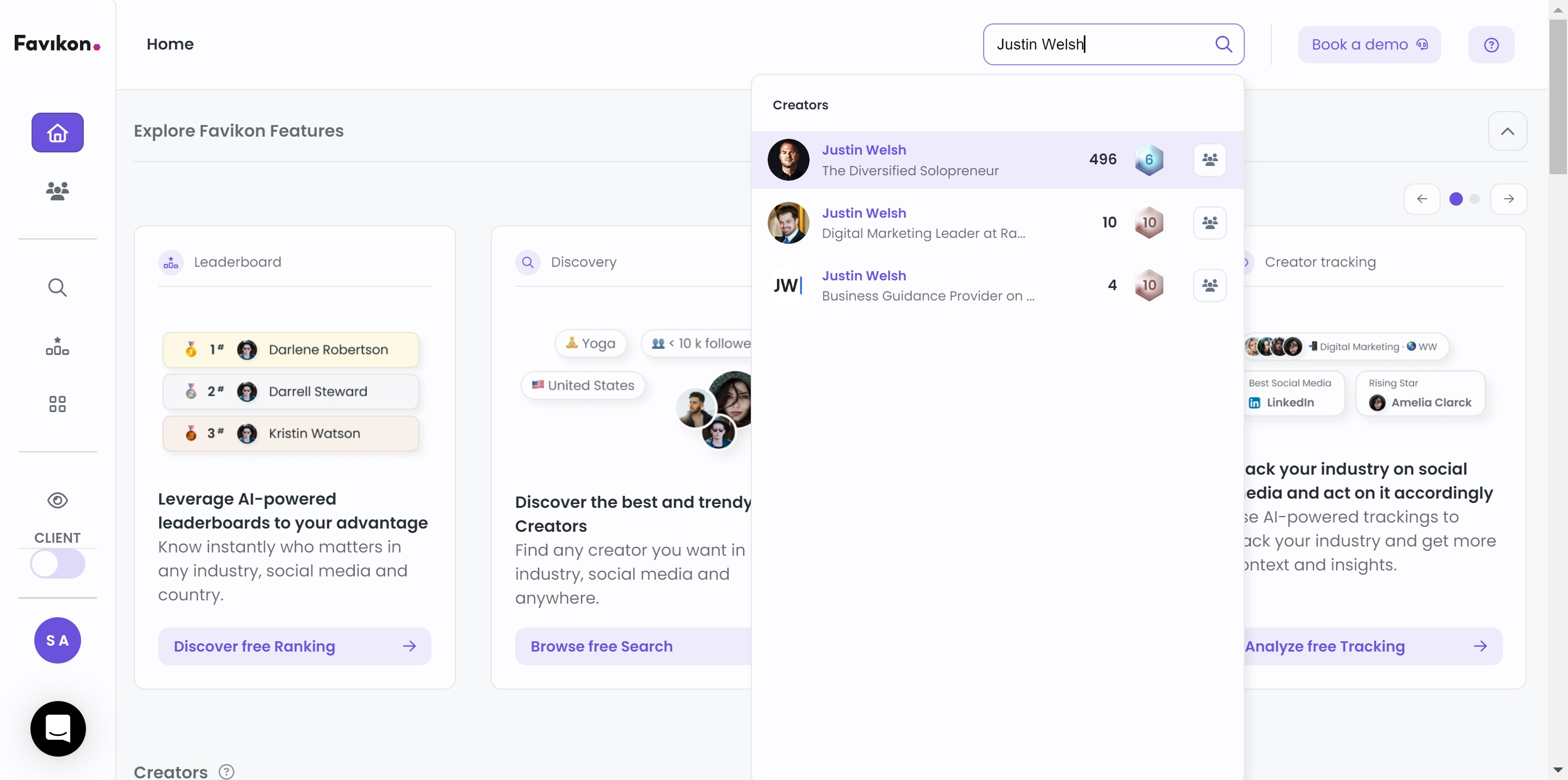Open the four-squares dashboard sidebar icon
Image resolution: width=1568 pixels, height=780 pixels.
tap(57, 404)
